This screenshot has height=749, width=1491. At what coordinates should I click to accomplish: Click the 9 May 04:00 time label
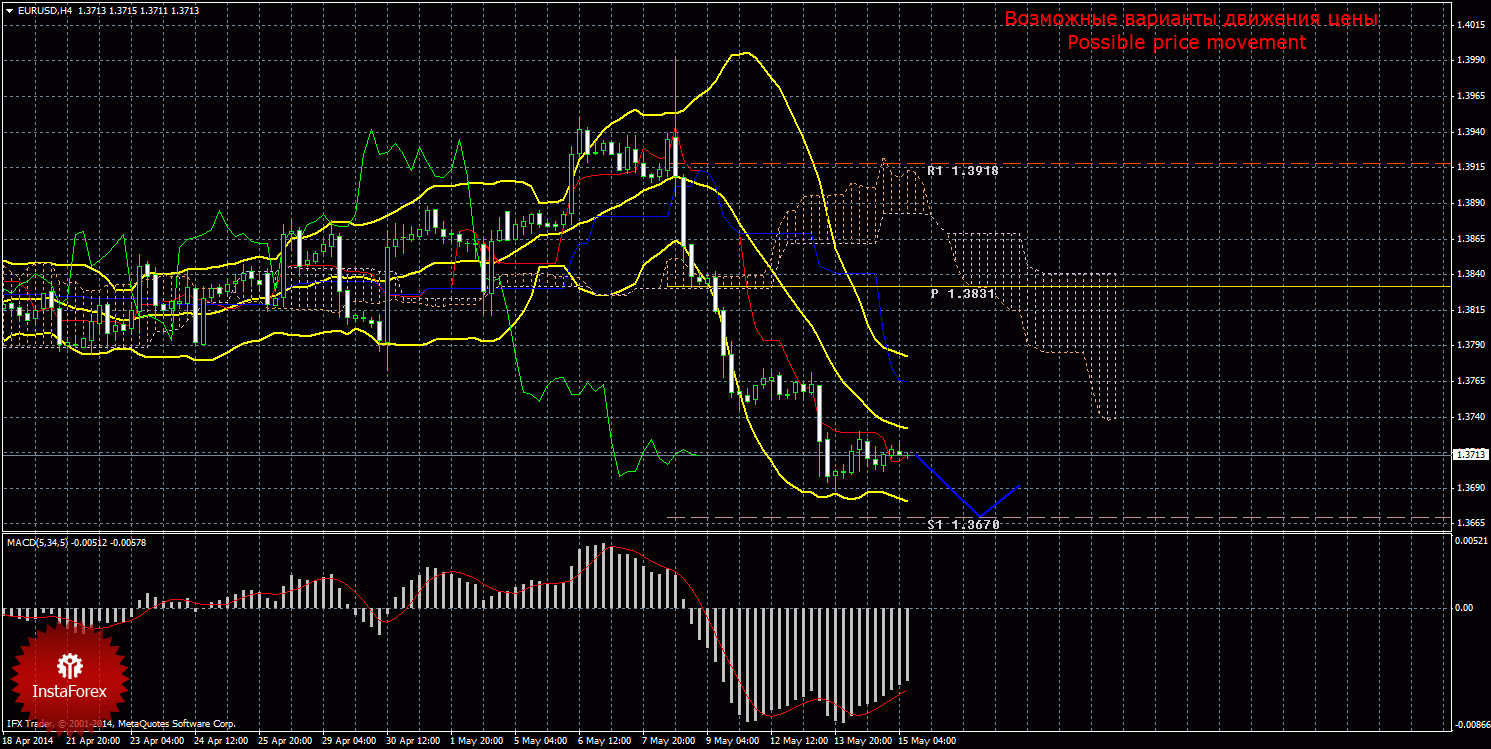733,741
